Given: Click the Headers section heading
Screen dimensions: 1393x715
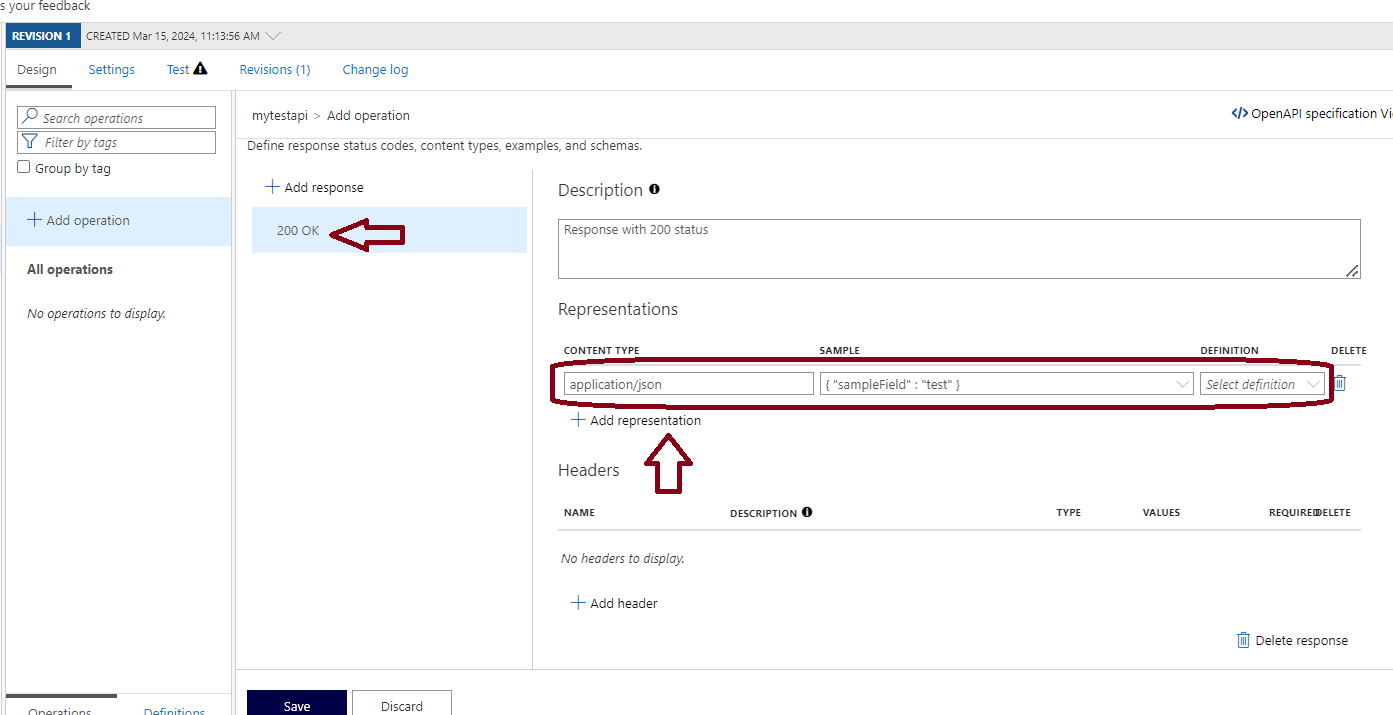Looking at the screenshot, I should click(589, 470).
